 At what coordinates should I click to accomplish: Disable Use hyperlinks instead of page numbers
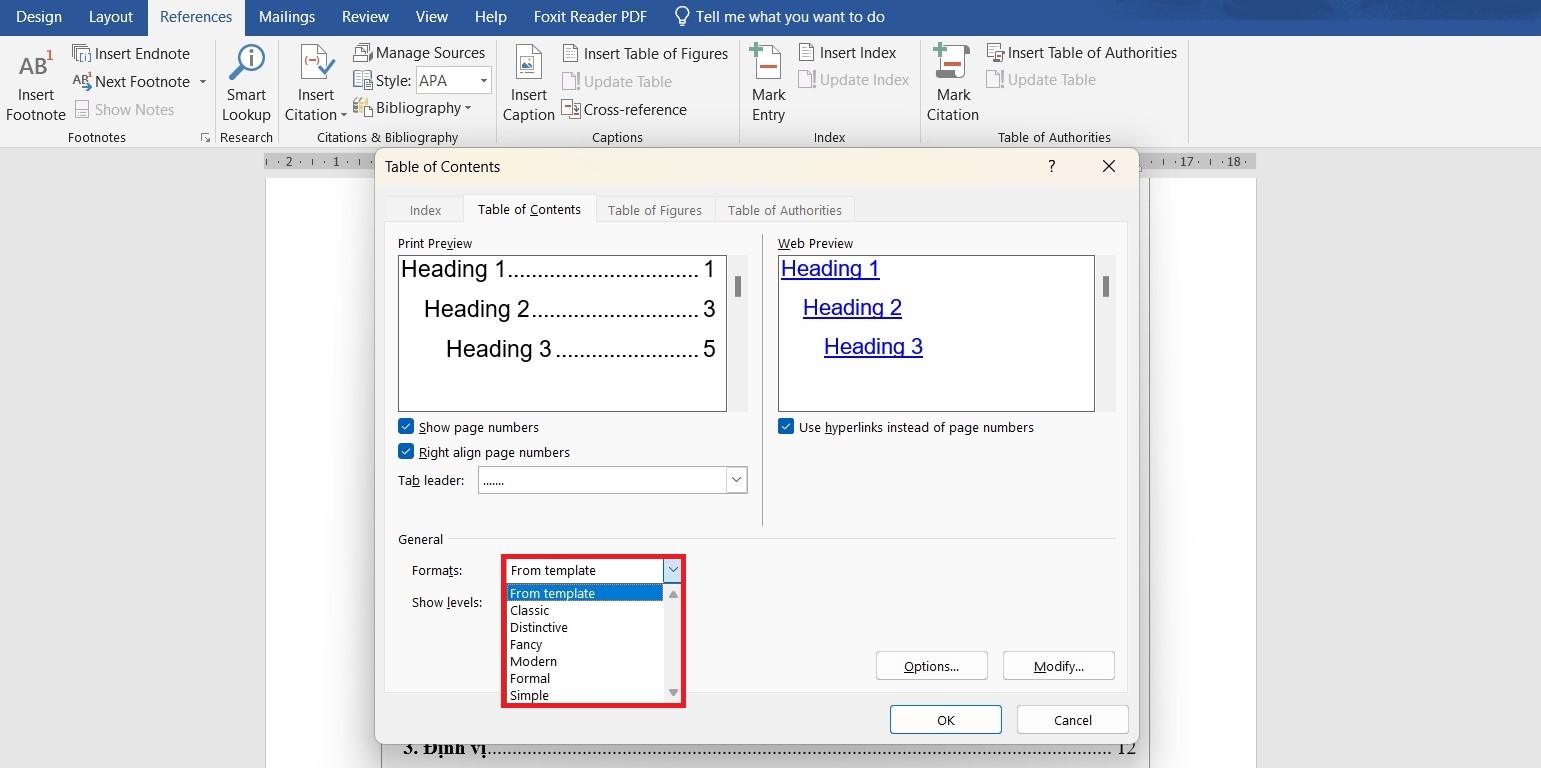tap(786, 427)
